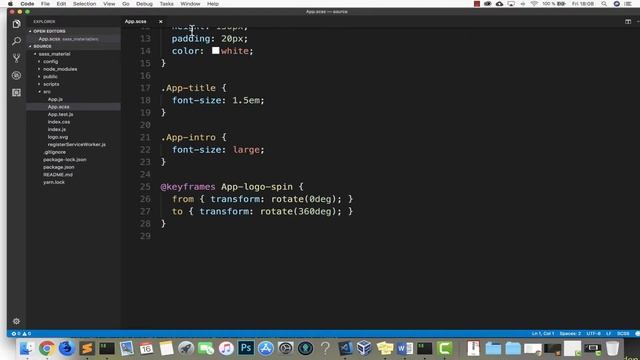This screenshot has width=640, height=360.
Task: Open the Manage gear menu
Action: pos(16,321)
